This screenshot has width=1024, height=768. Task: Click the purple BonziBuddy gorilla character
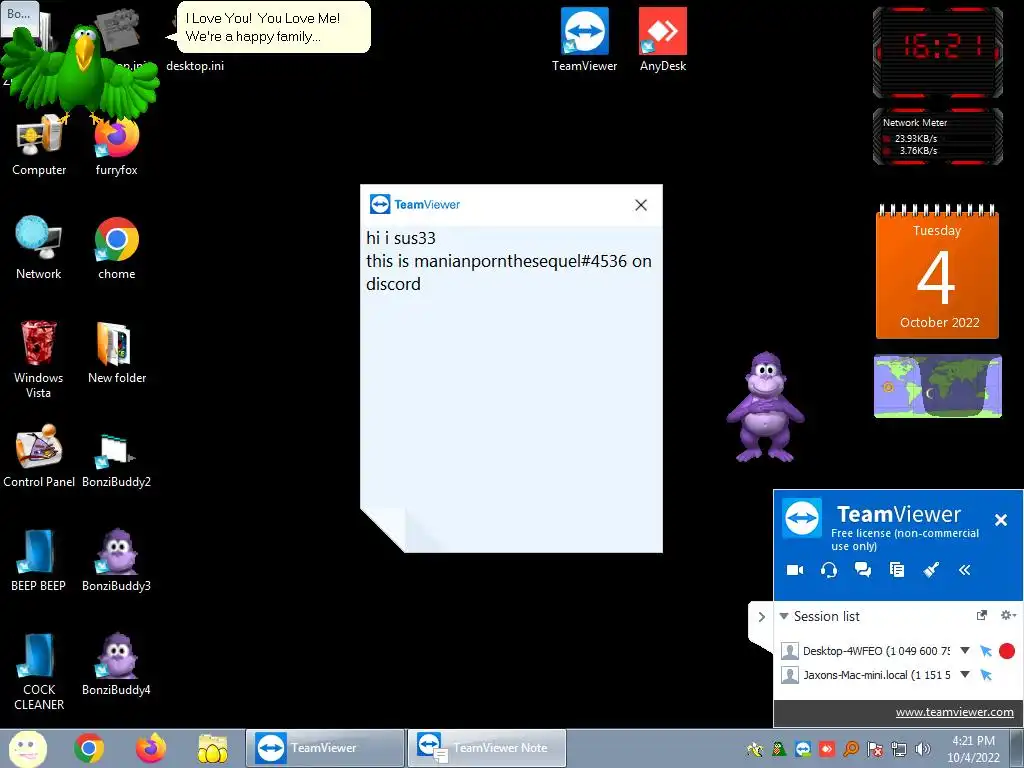coord(765,407)
